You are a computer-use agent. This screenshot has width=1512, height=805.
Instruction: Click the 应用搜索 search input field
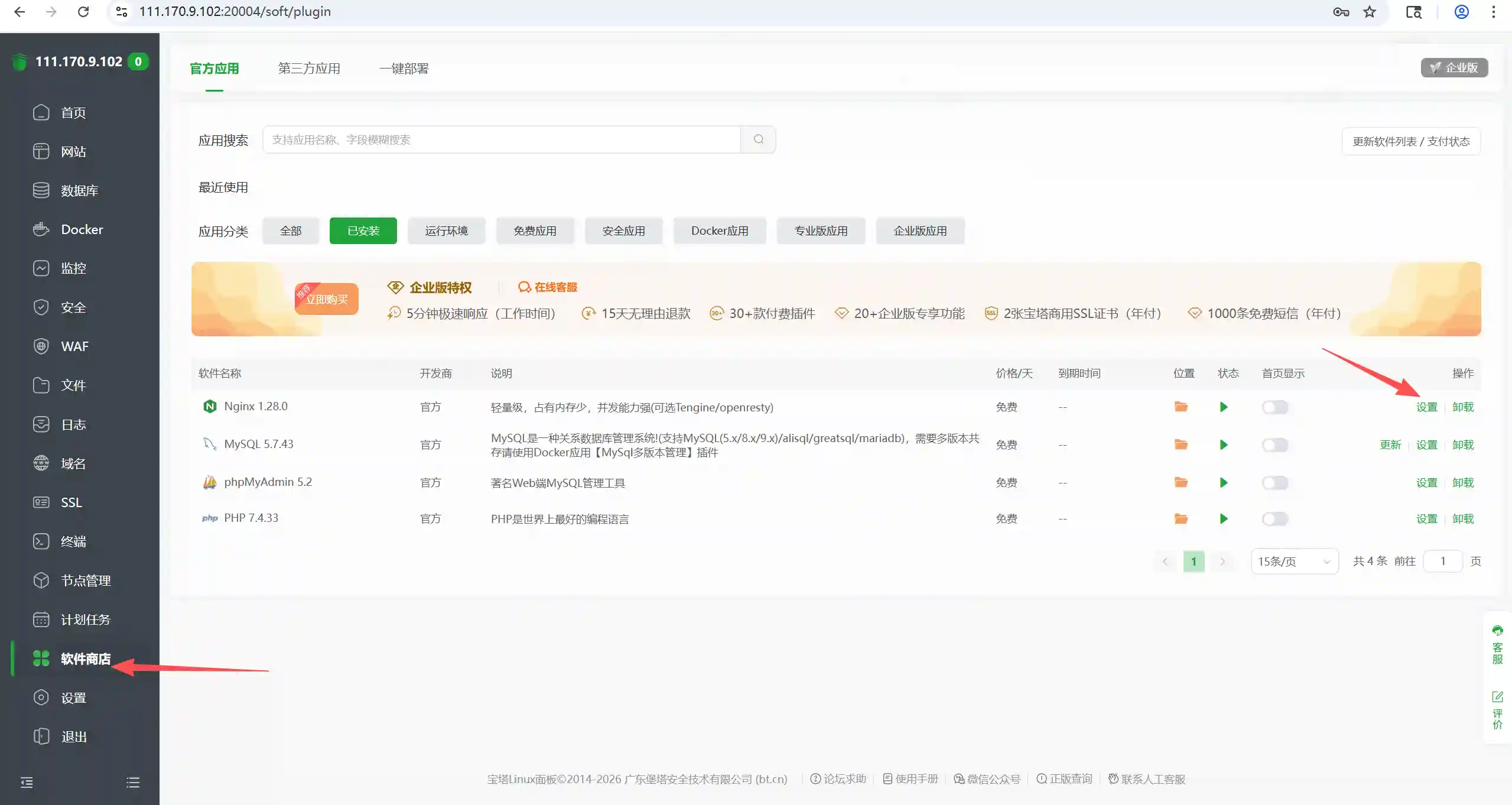click(x=502, y=139)
